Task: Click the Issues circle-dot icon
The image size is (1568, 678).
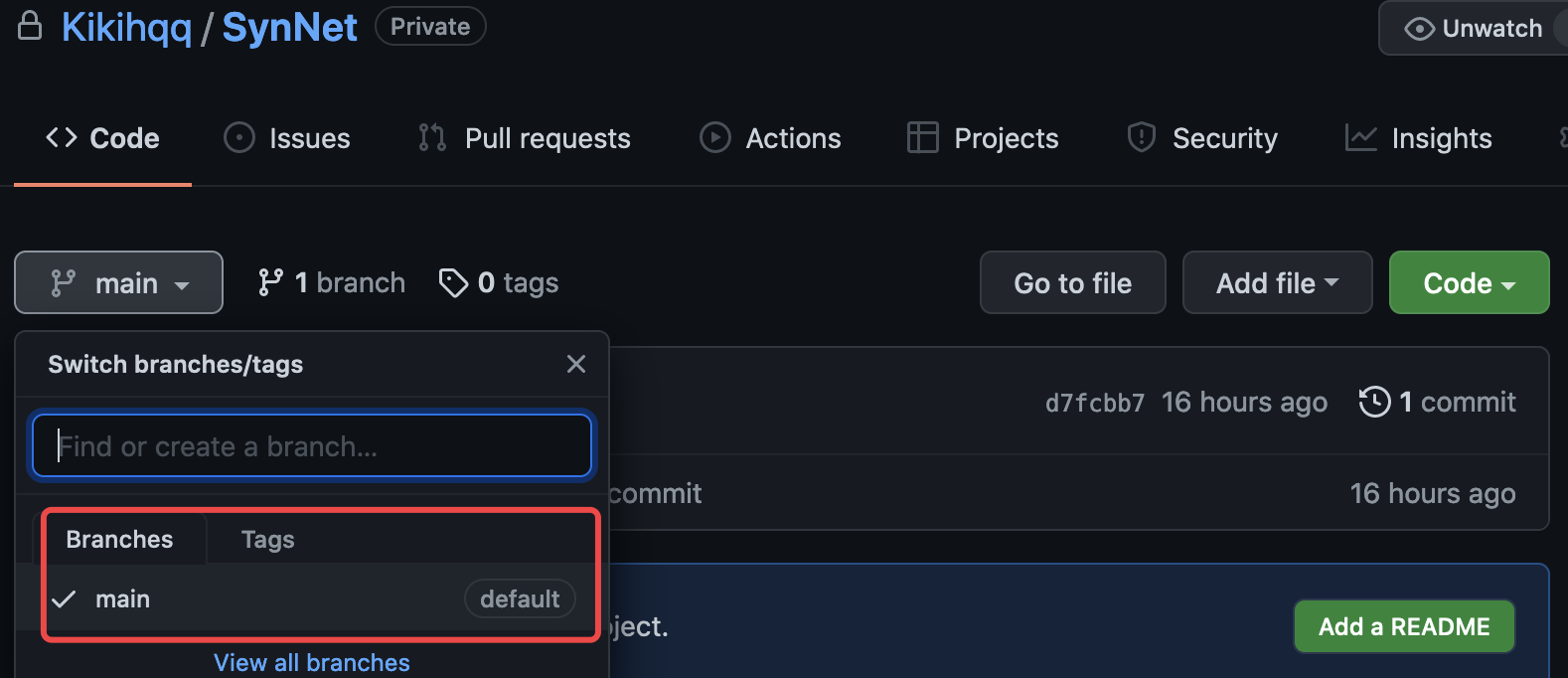Action: click(x=239, y=137)
